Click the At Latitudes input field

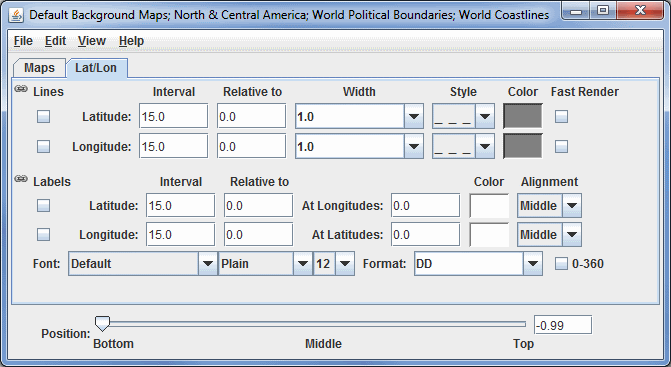click(x=425, y=234)
